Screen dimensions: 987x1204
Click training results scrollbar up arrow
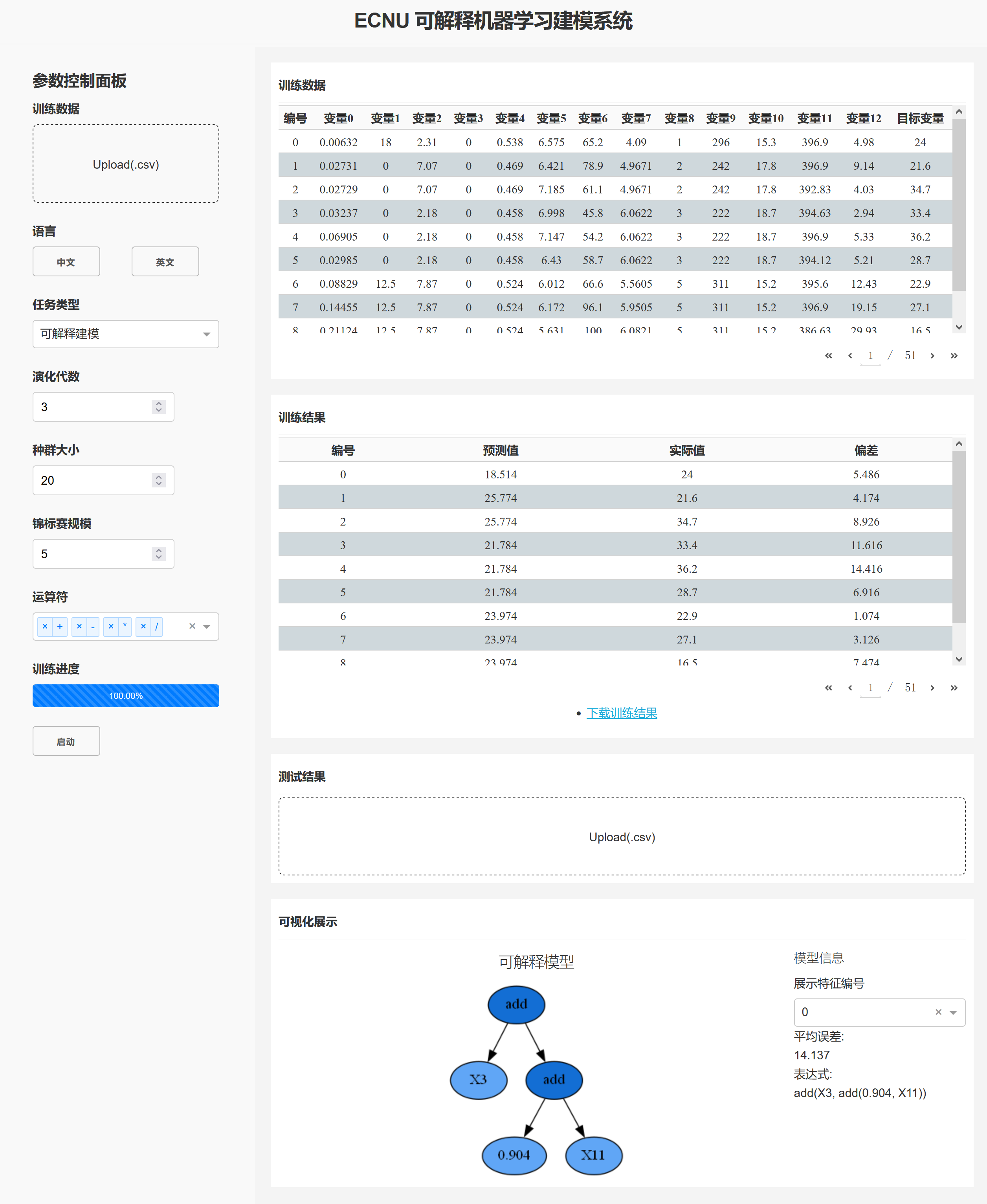click(959, 444)
